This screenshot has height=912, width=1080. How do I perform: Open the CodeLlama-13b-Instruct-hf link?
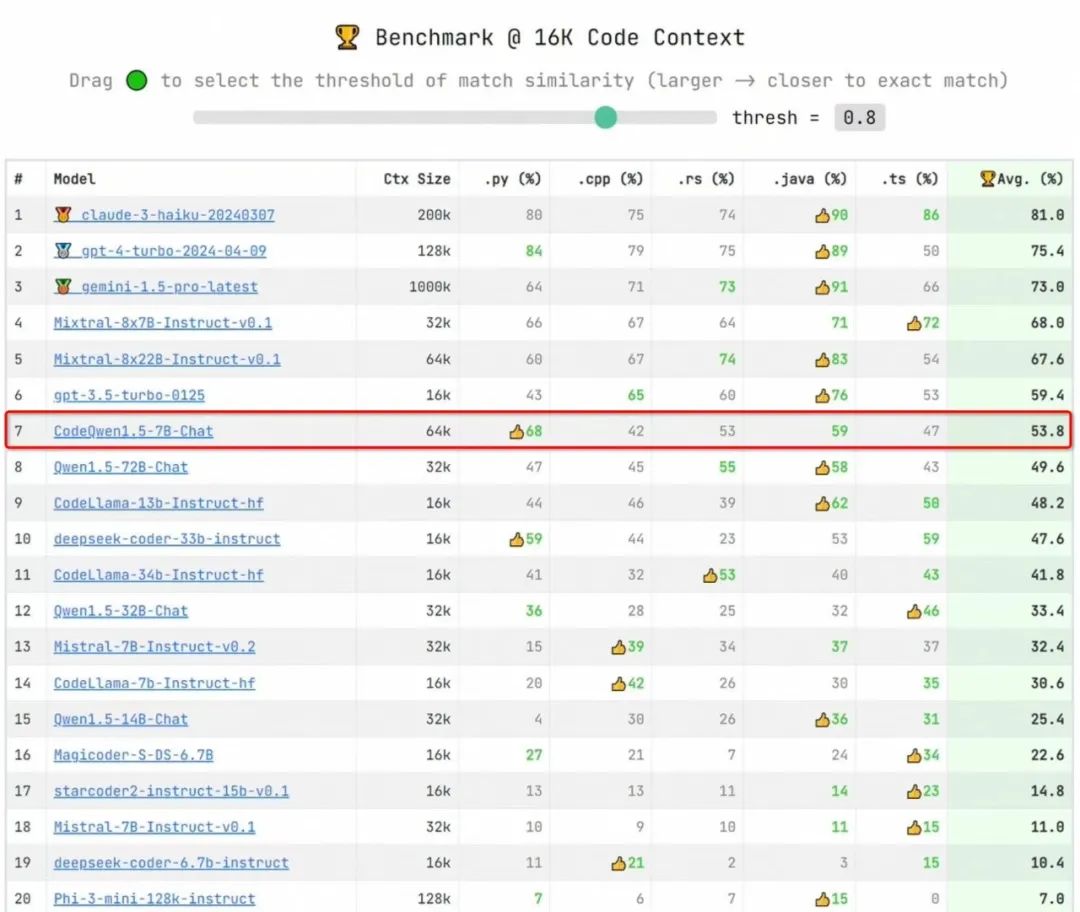[158, 503]
